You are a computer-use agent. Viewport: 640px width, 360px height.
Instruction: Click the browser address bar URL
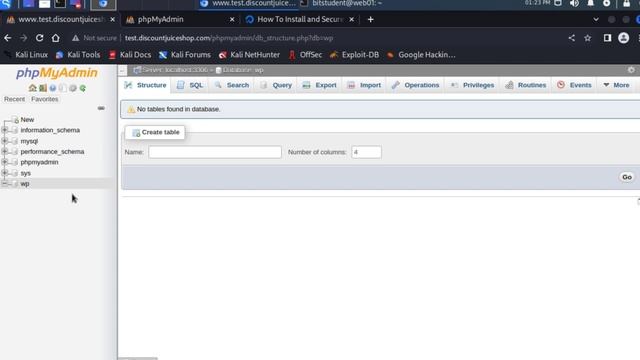pyautogui.click(x=229, y=38)
